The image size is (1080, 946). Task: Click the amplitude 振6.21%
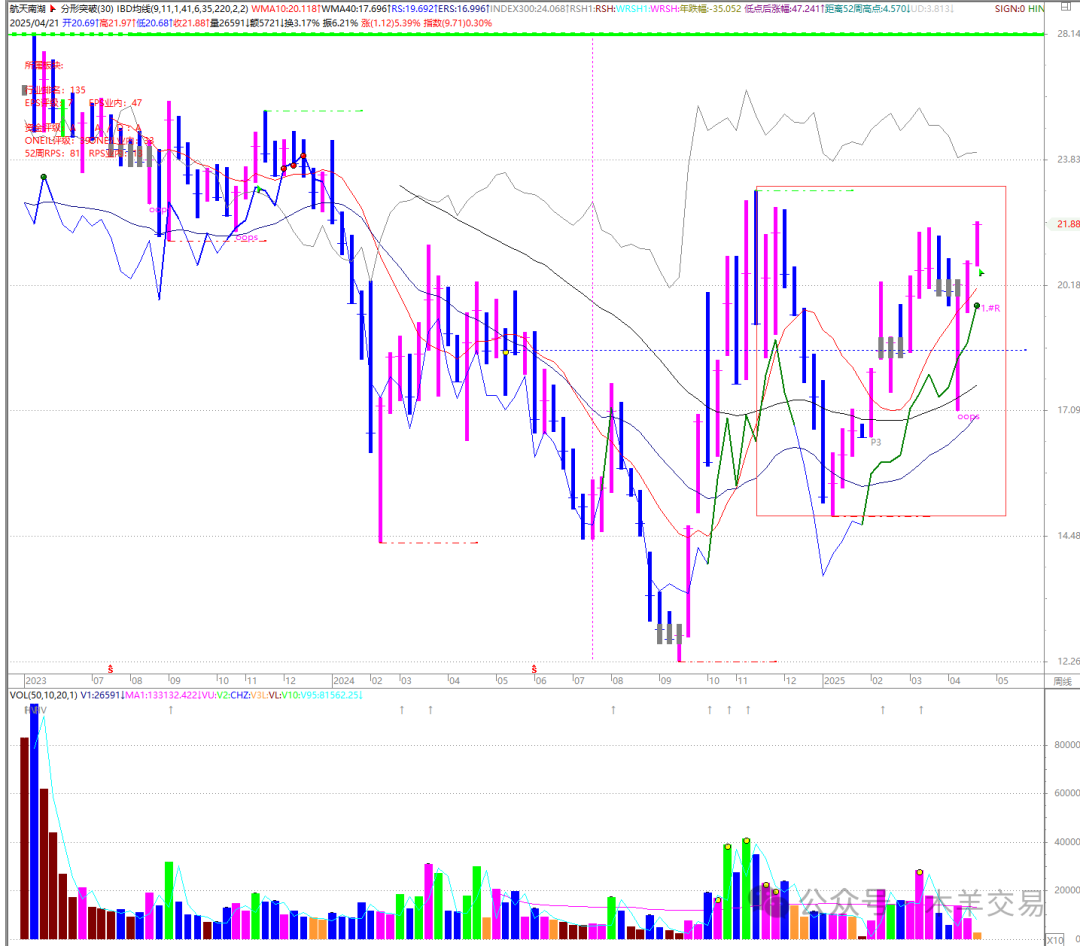tap(340, 23)
